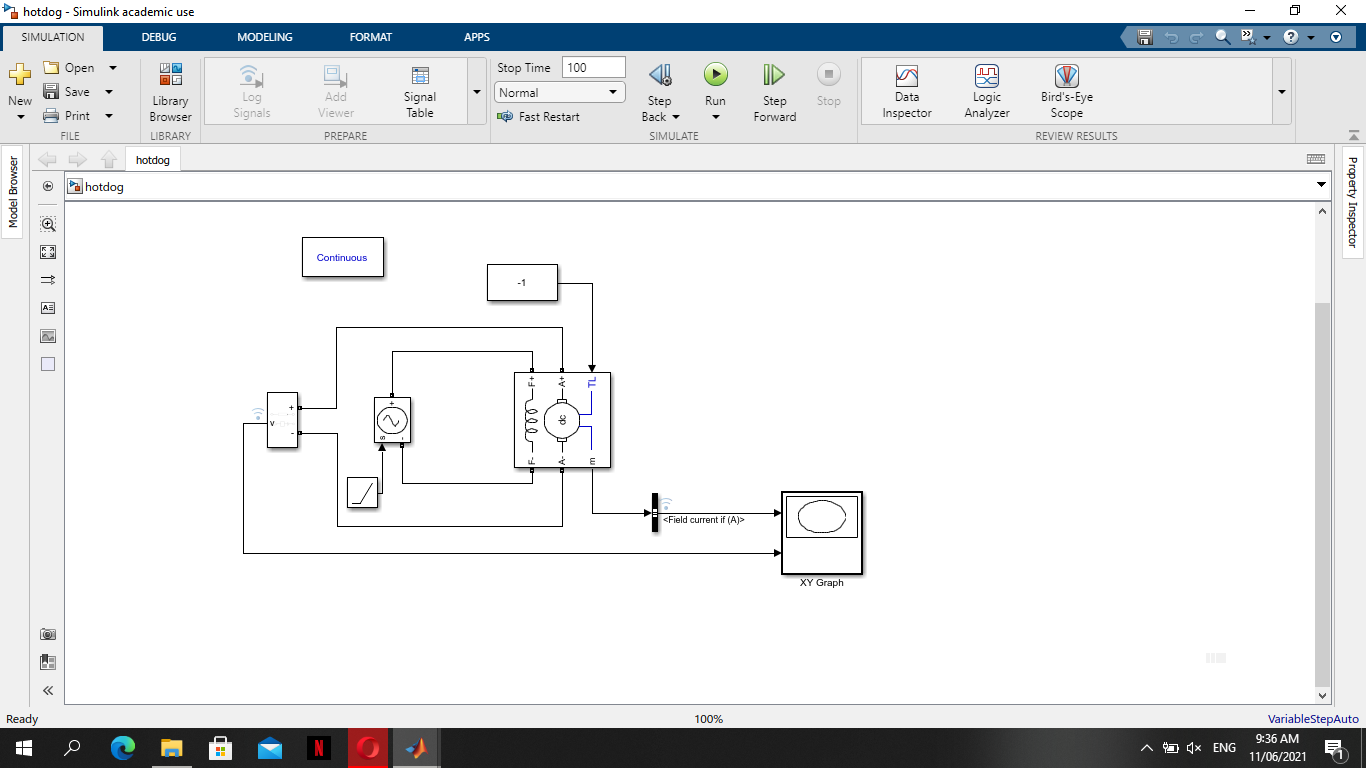Launch the Logic Analyzer
The image size is (1366, 768).
986,90
